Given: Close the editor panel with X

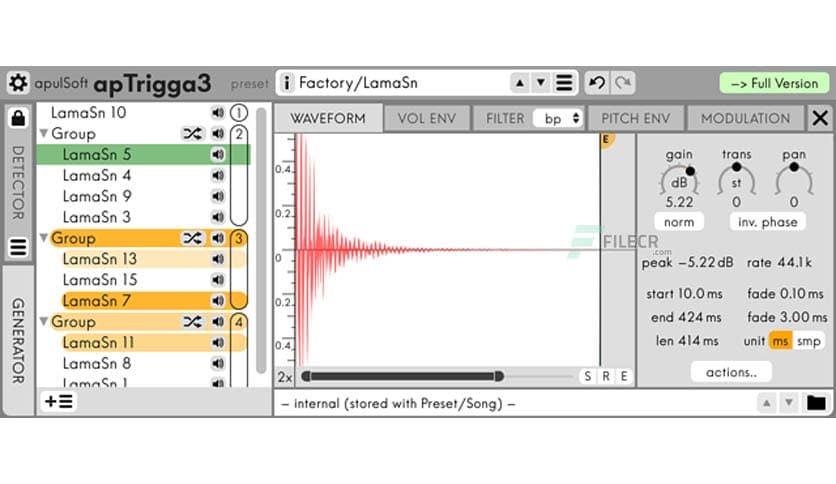Looking at the screenshot, I should (820, 118).
